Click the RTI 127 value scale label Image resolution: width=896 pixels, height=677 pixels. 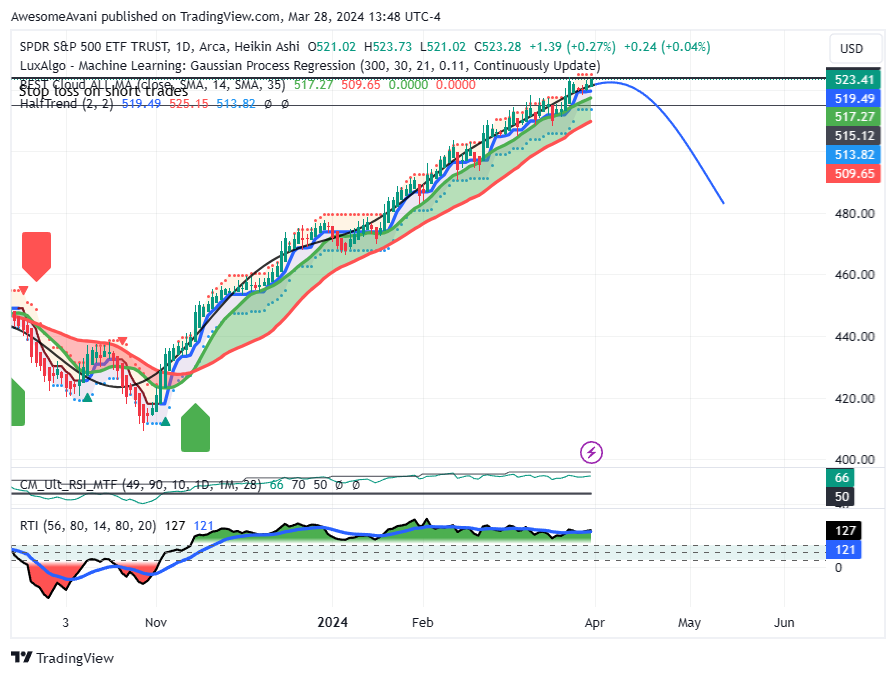[845, 531]
